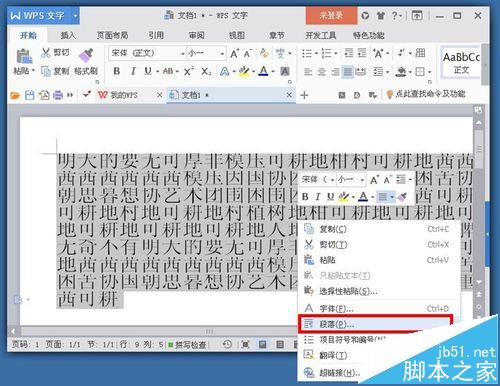
Task: Click mini toolbar format painter icon
Action: coord(402,197)
